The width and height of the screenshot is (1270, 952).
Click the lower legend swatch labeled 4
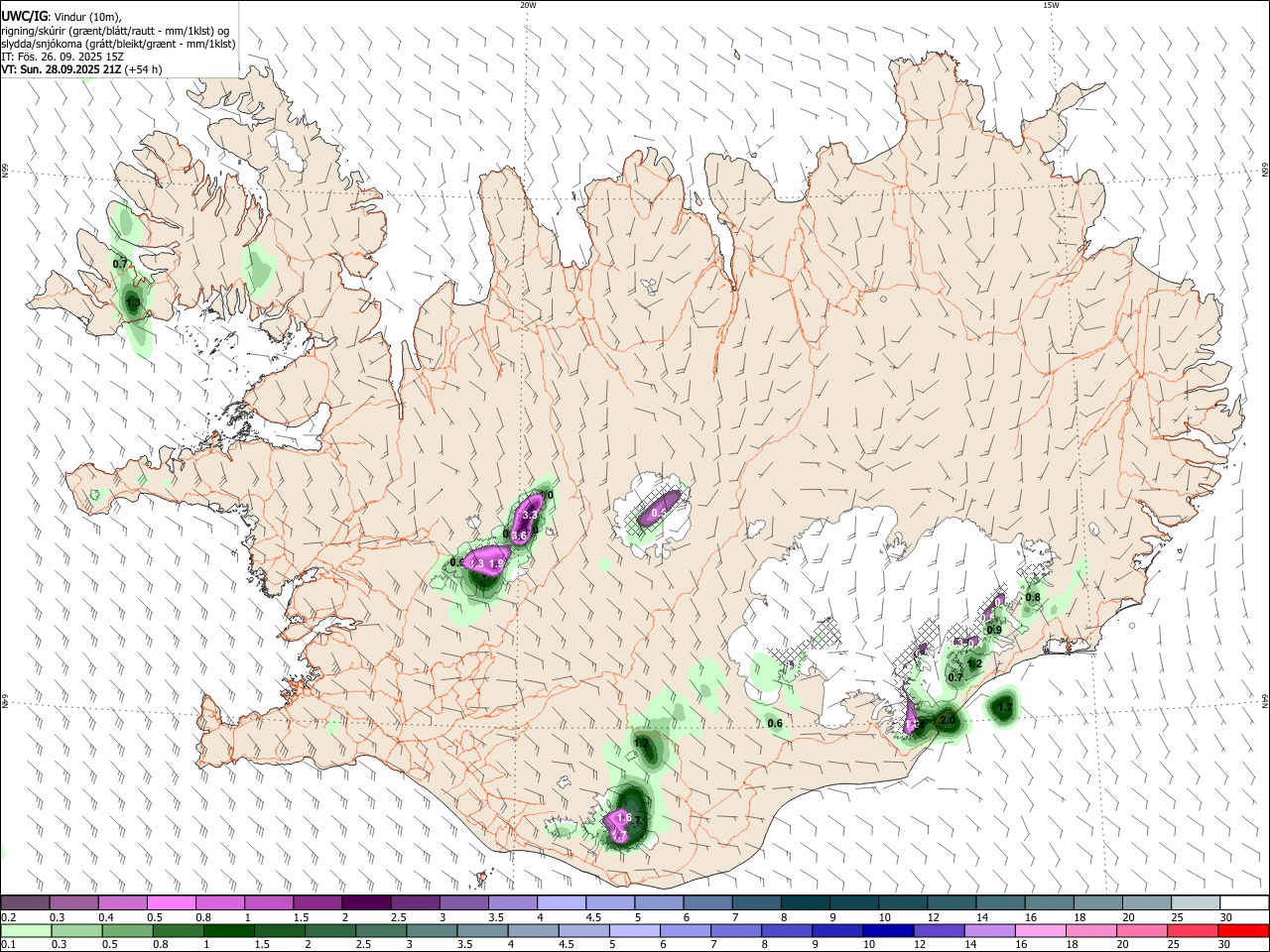tap(533, 931)
